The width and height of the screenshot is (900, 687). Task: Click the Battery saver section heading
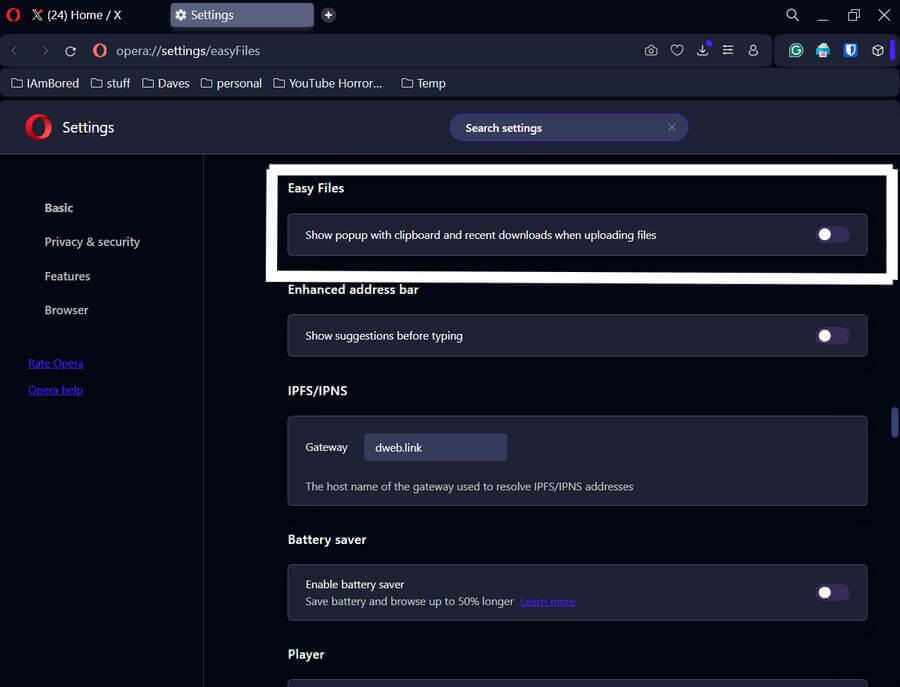(x=327, y=539)
